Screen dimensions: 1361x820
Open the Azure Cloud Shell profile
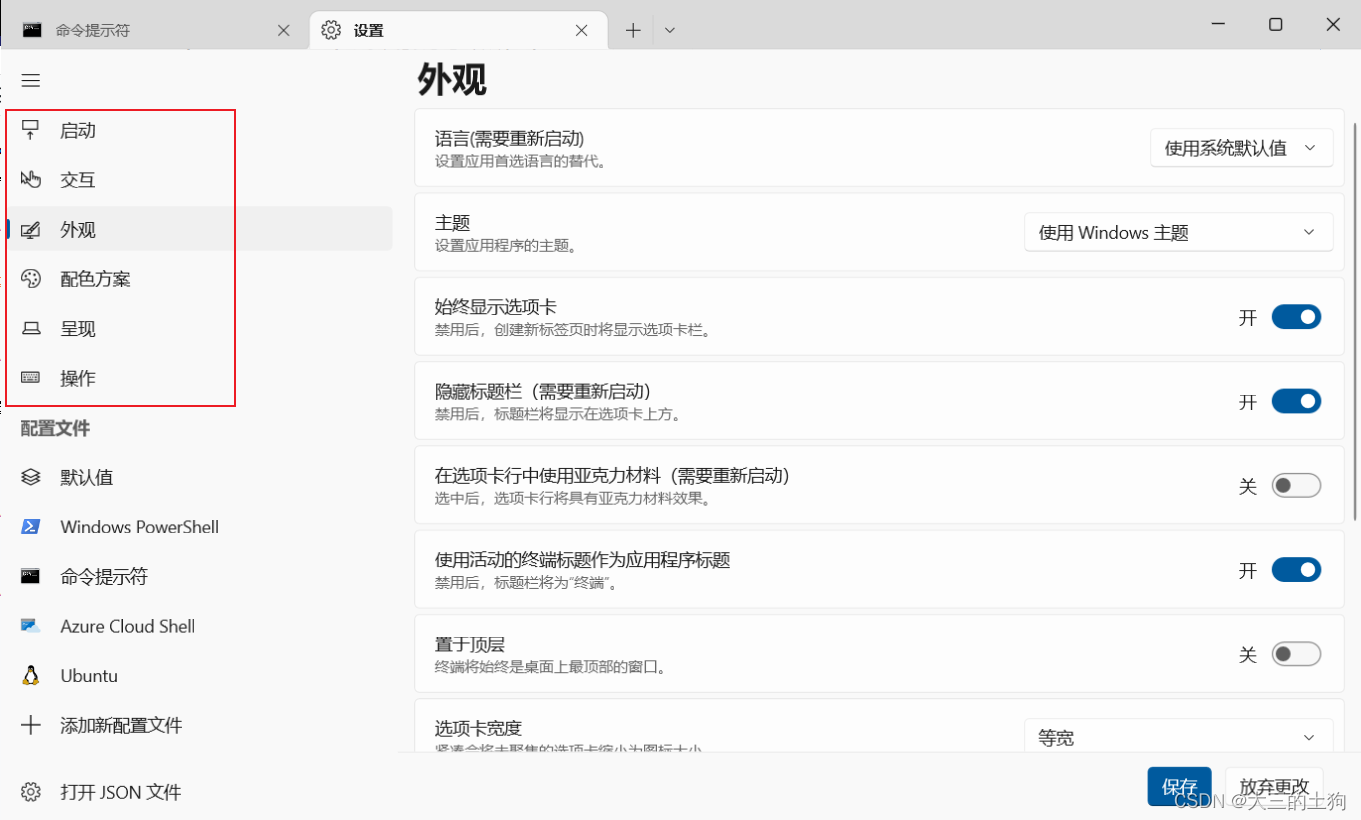pos(127,625)
